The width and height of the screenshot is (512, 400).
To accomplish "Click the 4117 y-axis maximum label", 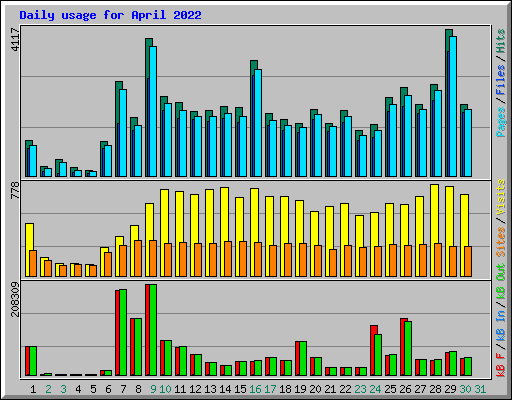I will (15, 39).
